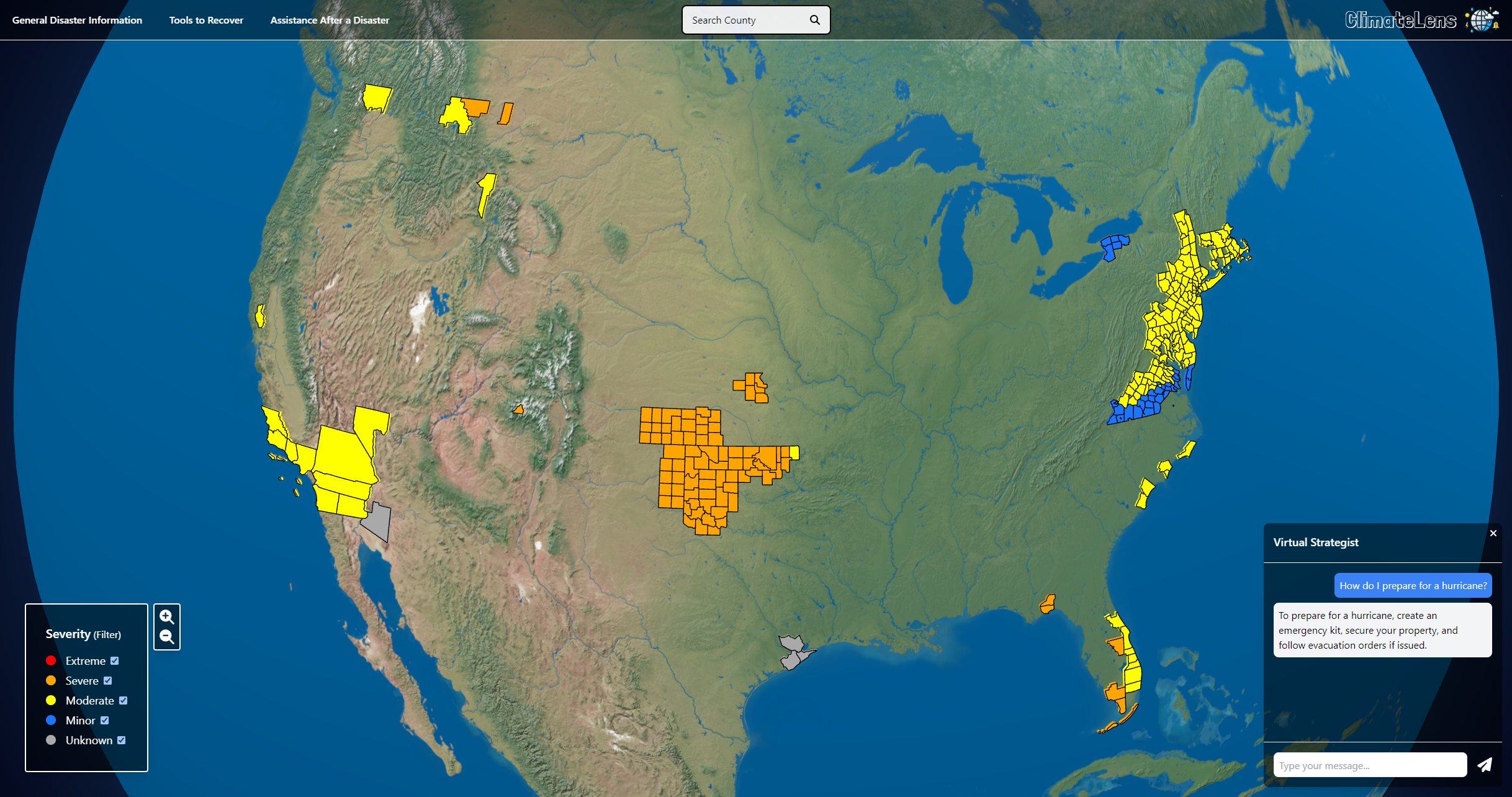This screenshot has width=1512, height=797.
Task: Send the chat message
Action: 1484,765
